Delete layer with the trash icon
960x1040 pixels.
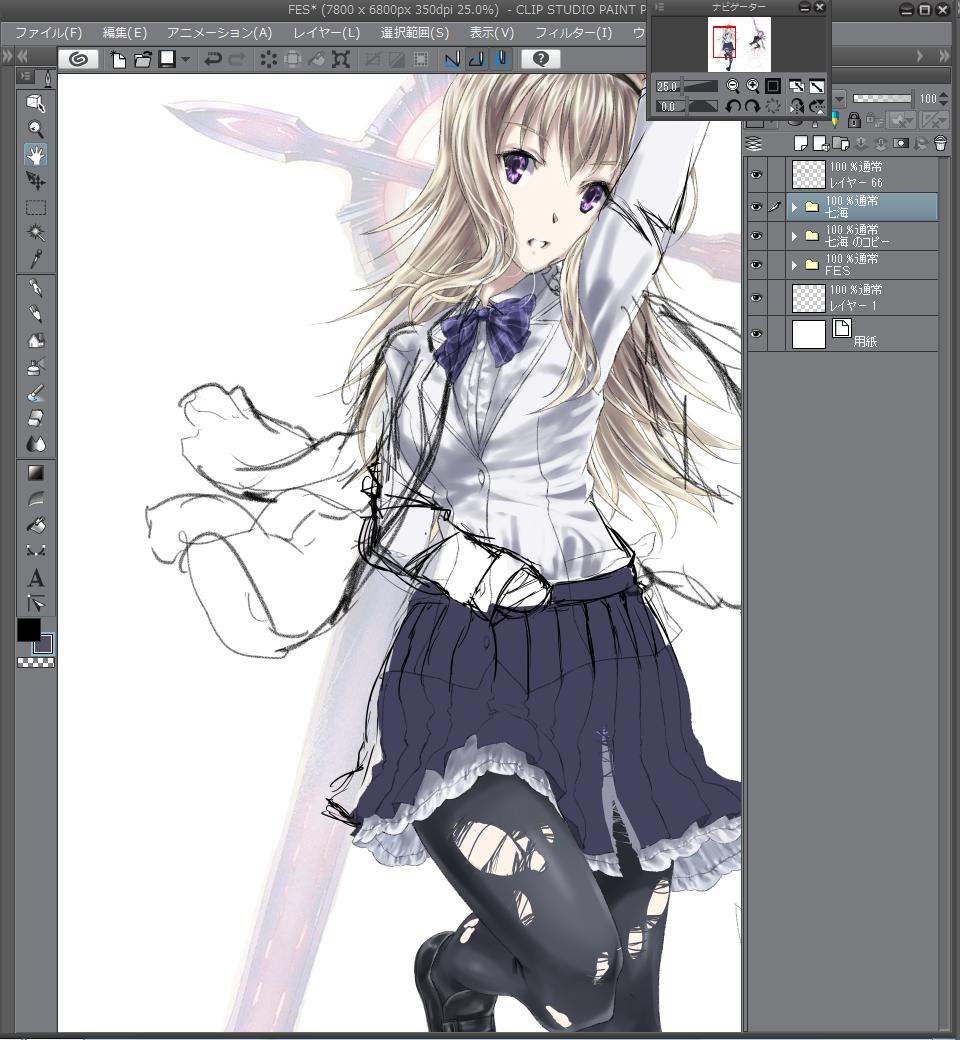(940, 143)
